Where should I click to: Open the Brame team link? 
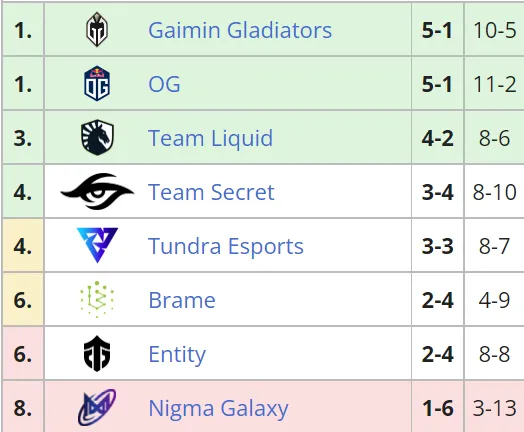(x=182, y=300)
